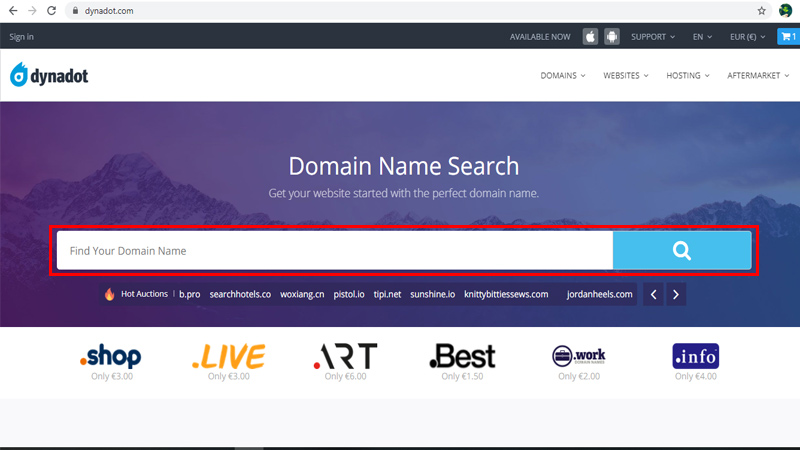The width and height of the screenshot is (800, 450).
Task: Select the .shop domain offer
Action: pos(111,362)
